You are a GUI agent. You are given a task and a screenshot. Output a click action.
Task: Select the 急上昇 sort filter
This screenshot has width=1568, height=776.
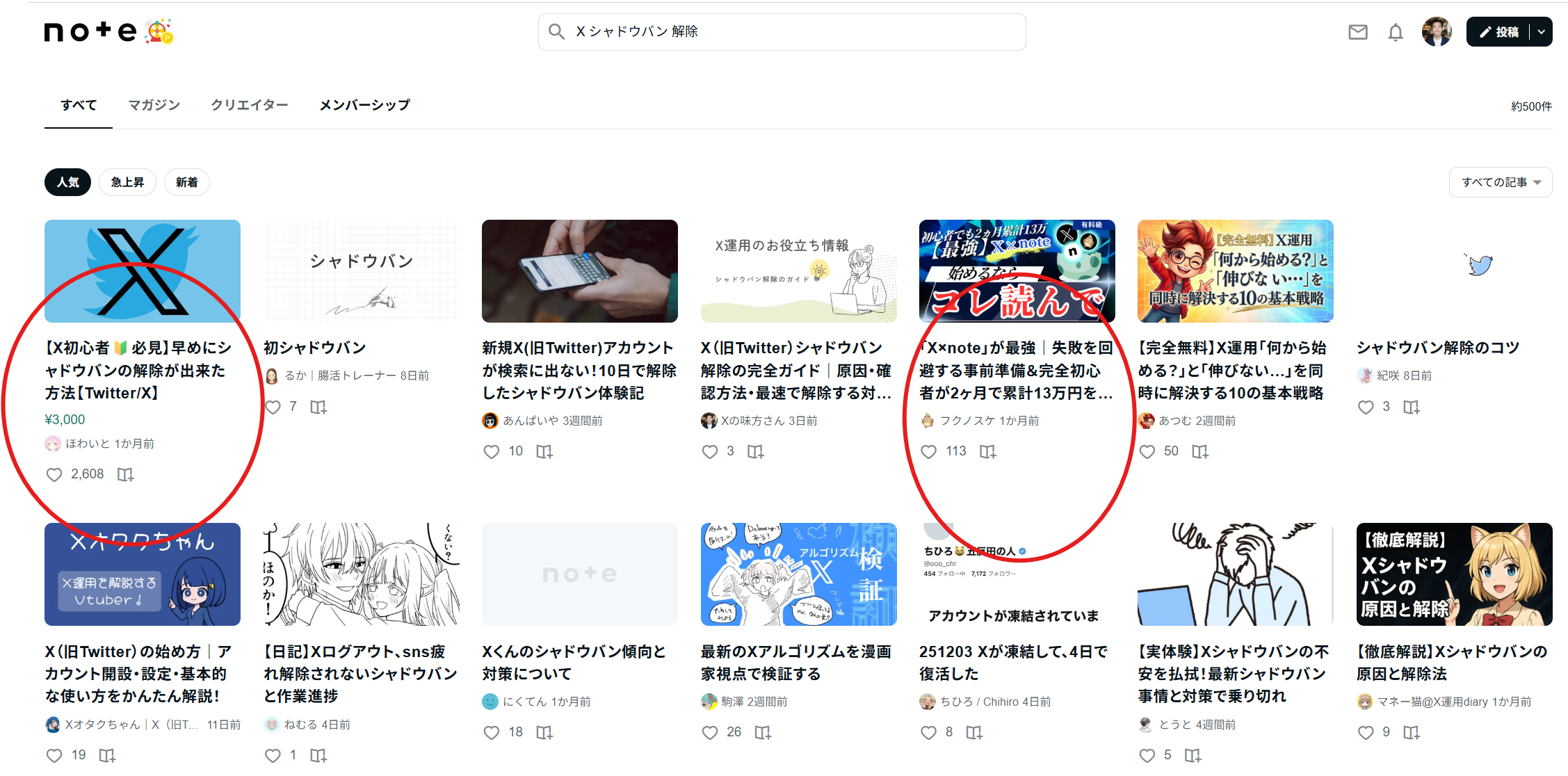[127, 182]
